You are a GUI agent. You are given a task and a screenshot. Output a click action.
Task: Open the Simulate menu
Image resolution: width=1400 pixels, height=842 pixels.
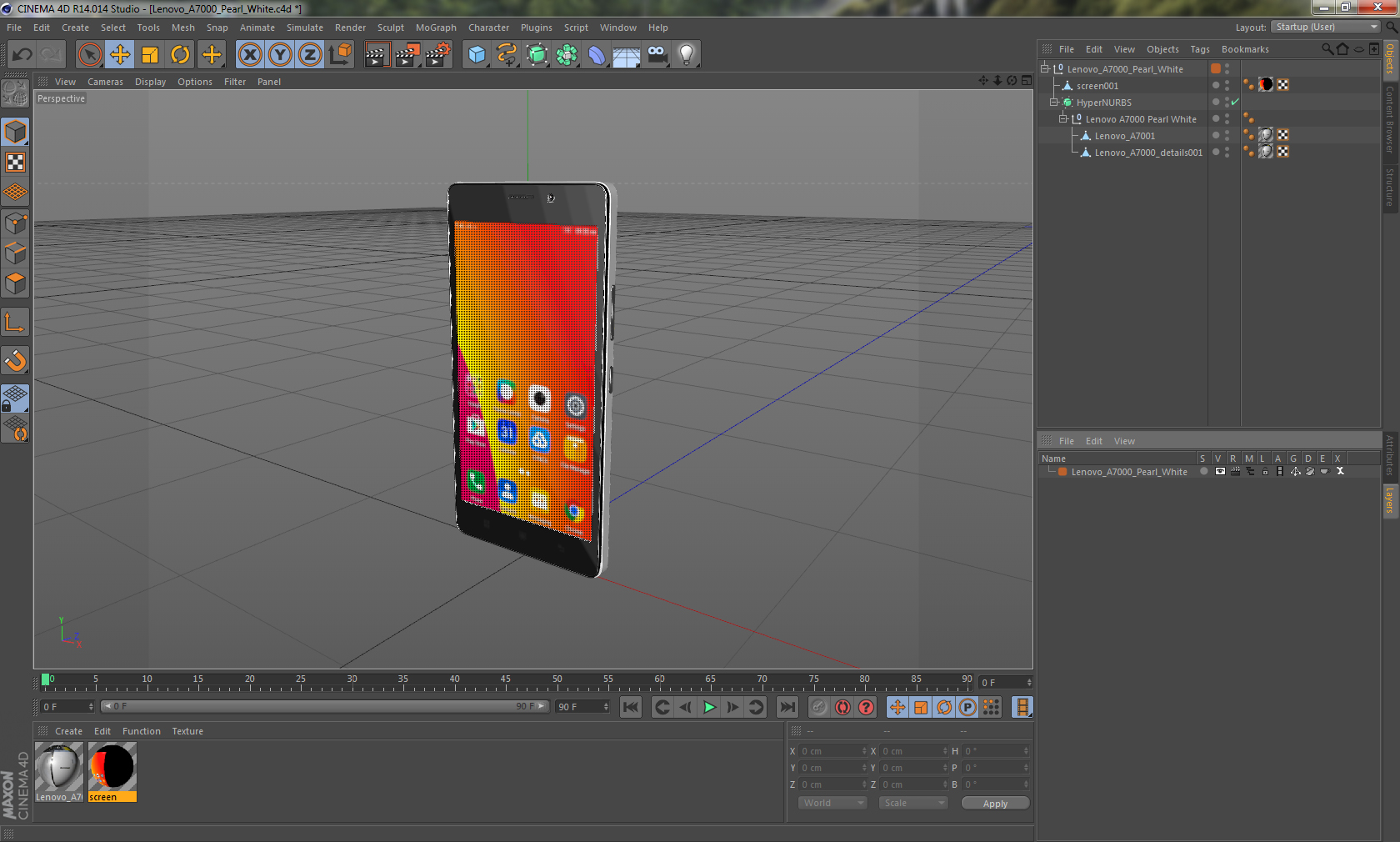click(x=305, y=28)
